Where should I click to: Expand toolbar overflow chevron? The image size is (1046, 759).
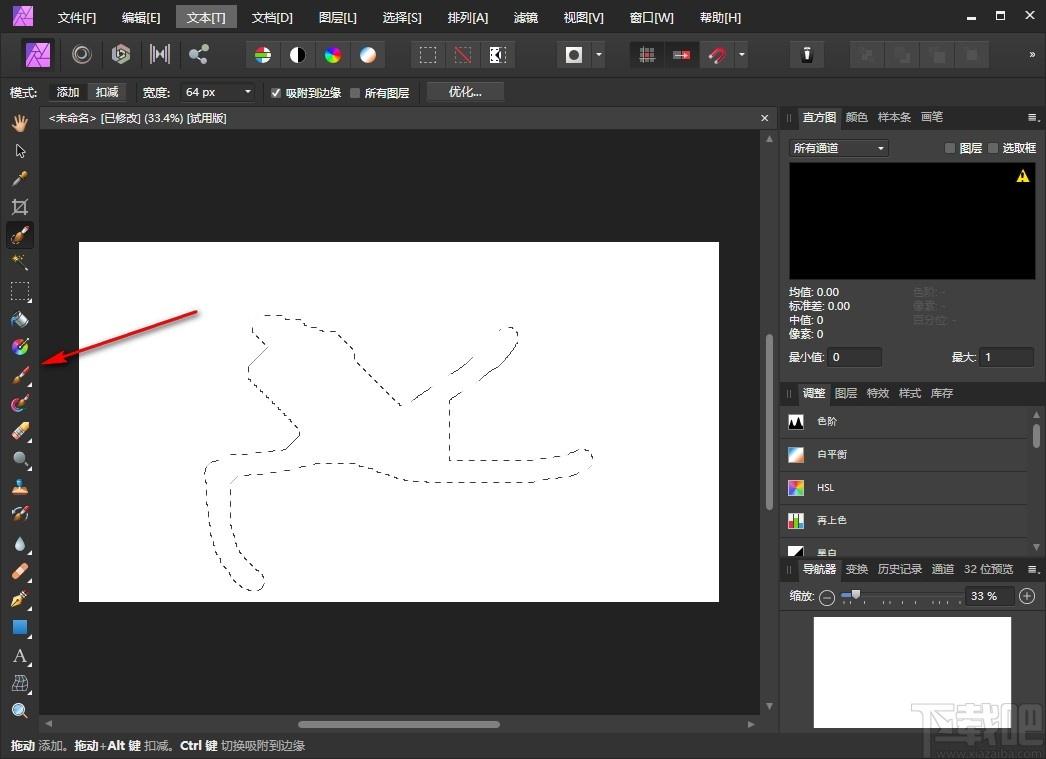pyautogui.click(x=1032, y=55)
